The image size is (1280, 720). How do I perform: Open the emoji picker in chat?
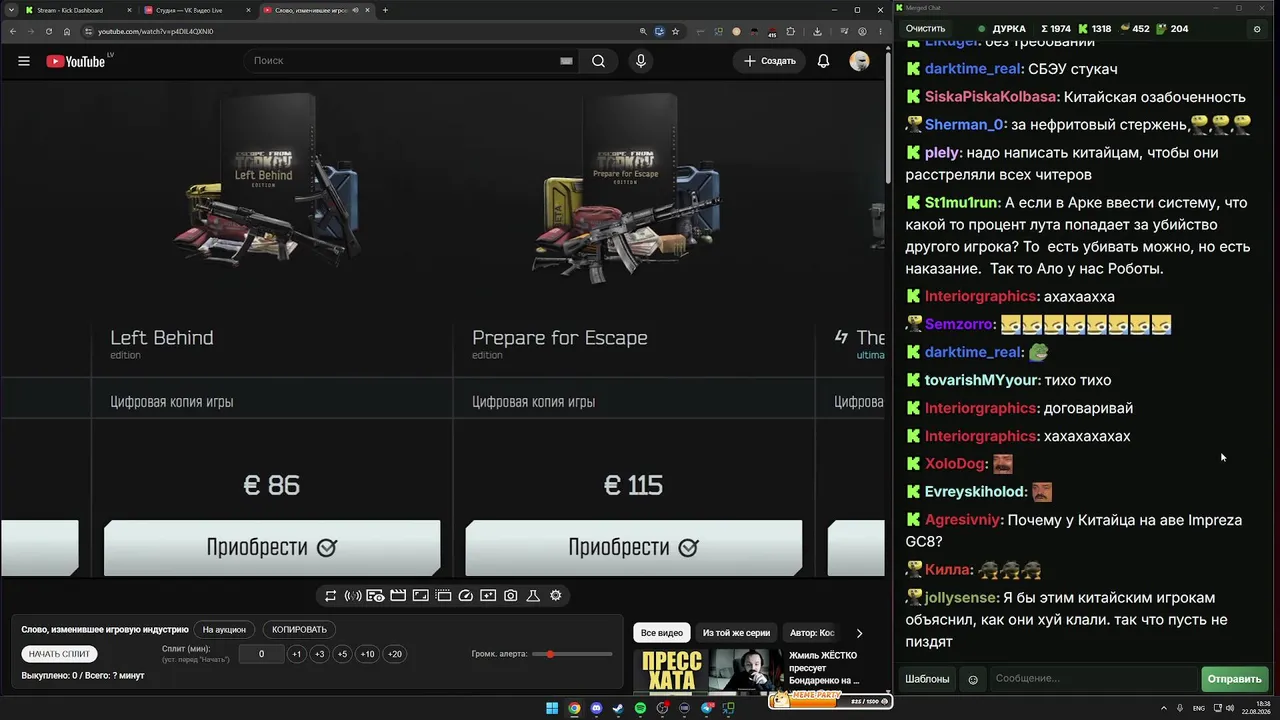pos(973,680)
